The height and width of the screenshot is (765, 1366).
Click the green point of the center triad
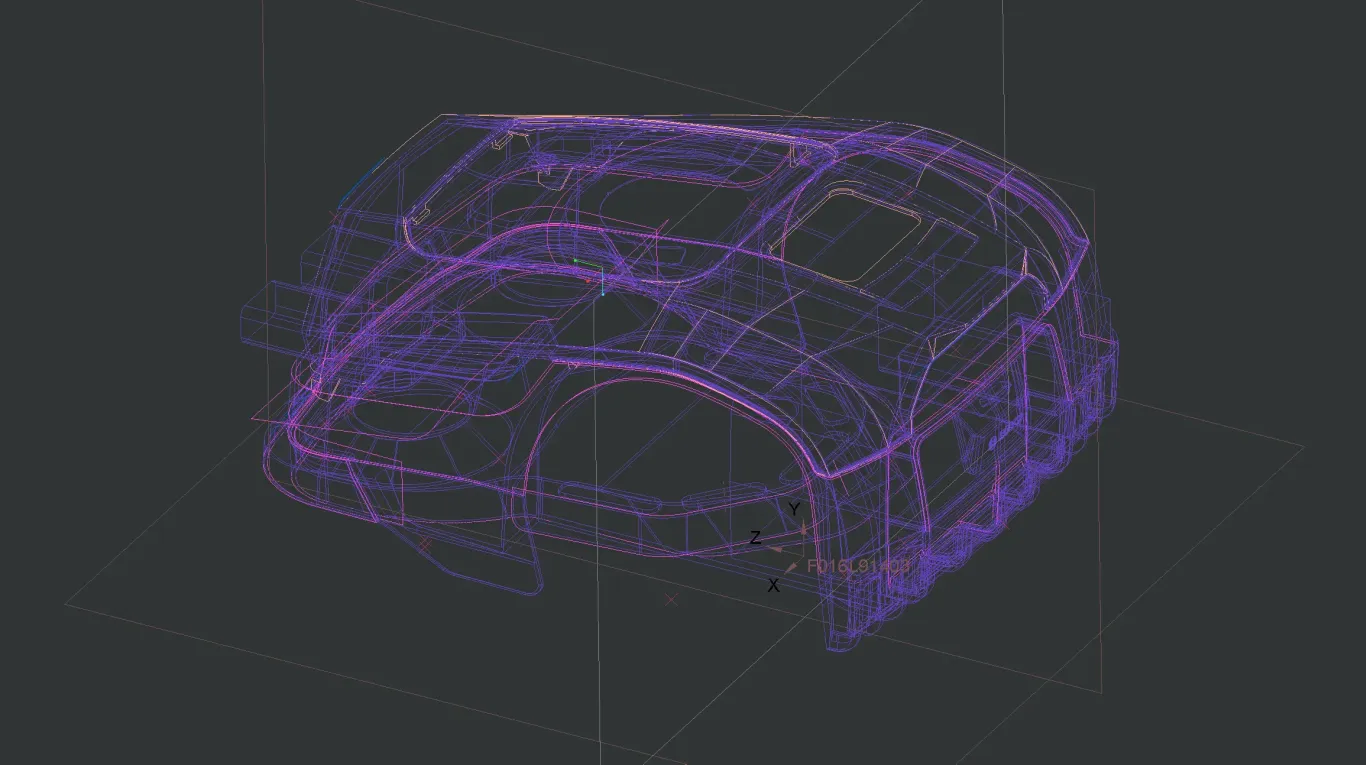(x=576, y=261)
